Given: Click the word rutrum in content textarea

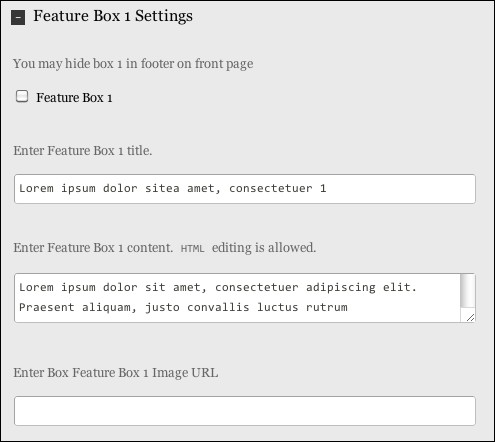Looking at the screenshot, I should click(327, 307).
